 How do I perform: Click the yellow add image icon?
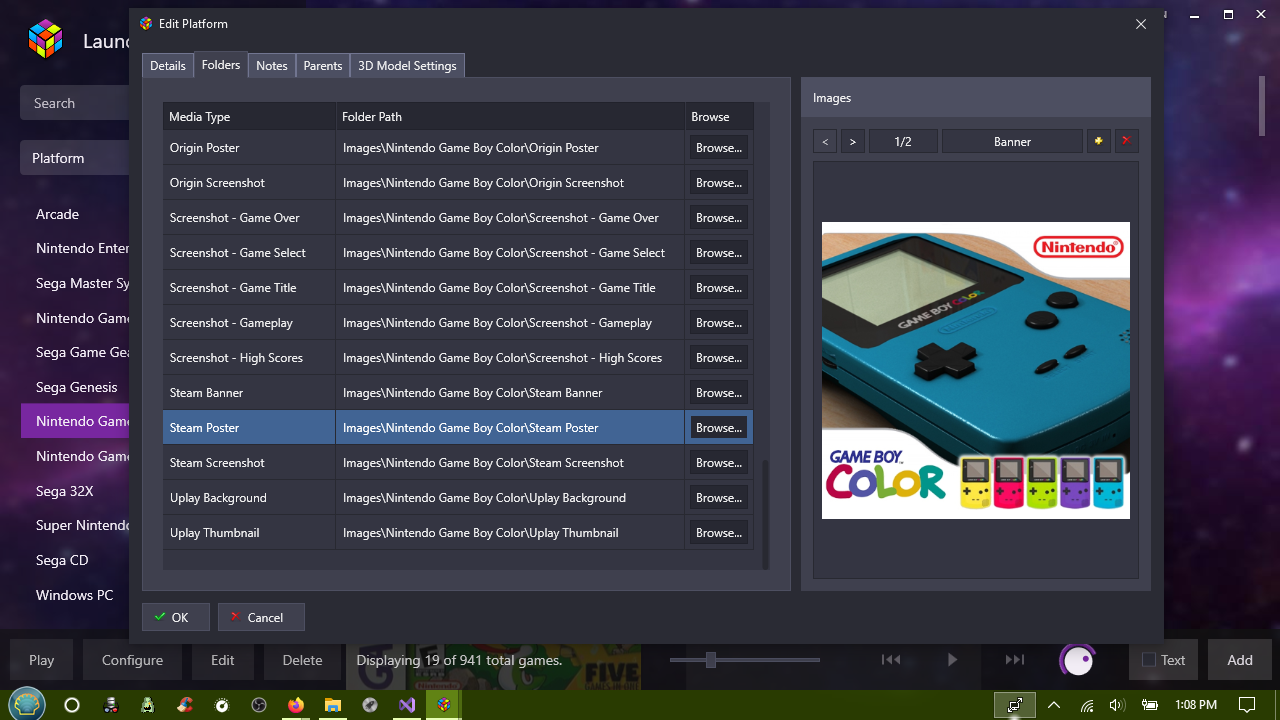click(x=1099, y=142)
